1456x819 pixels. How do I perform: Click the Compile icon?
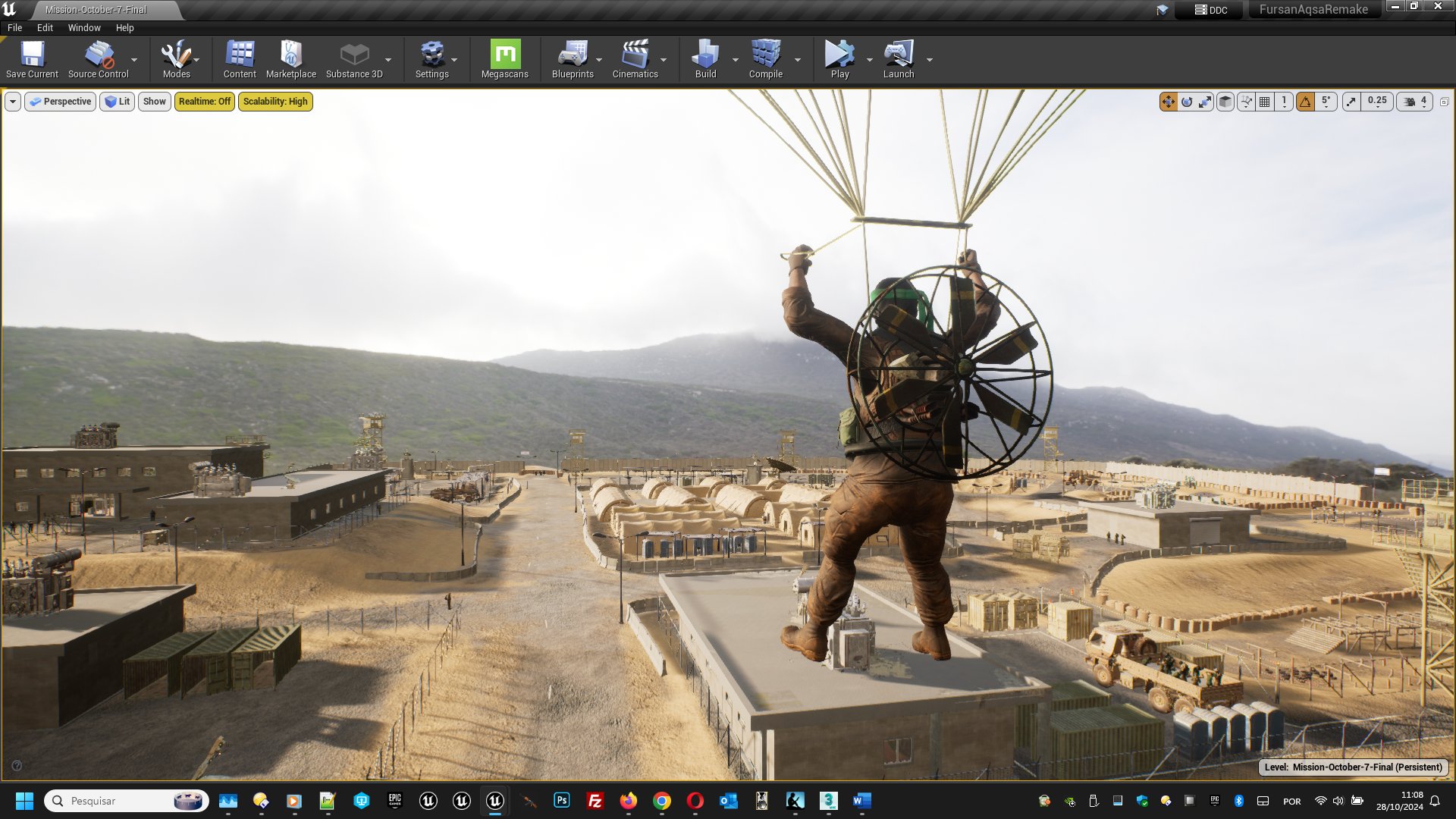tap(766, 59)
